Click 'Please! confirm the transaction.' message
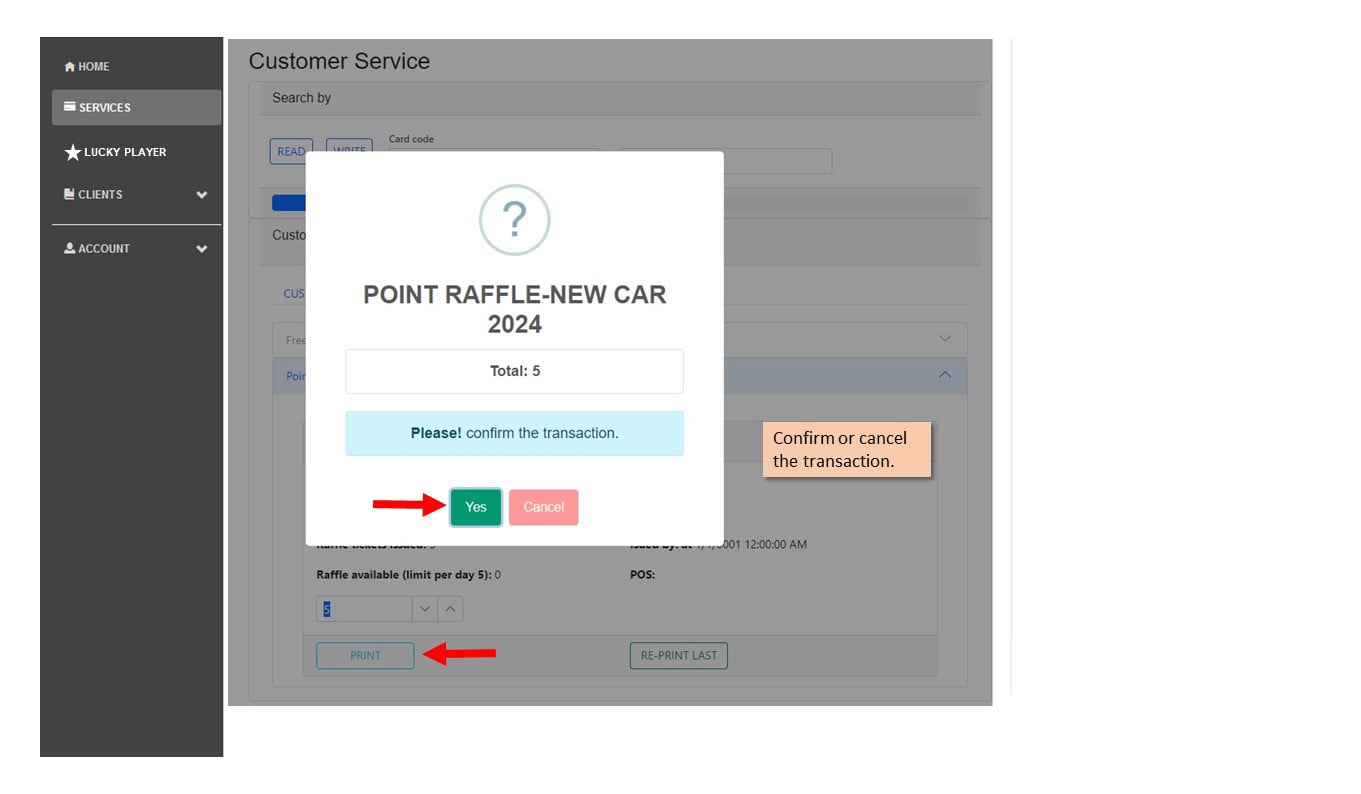The height and width of the screenshot is (794, 1361). point(514,433)
